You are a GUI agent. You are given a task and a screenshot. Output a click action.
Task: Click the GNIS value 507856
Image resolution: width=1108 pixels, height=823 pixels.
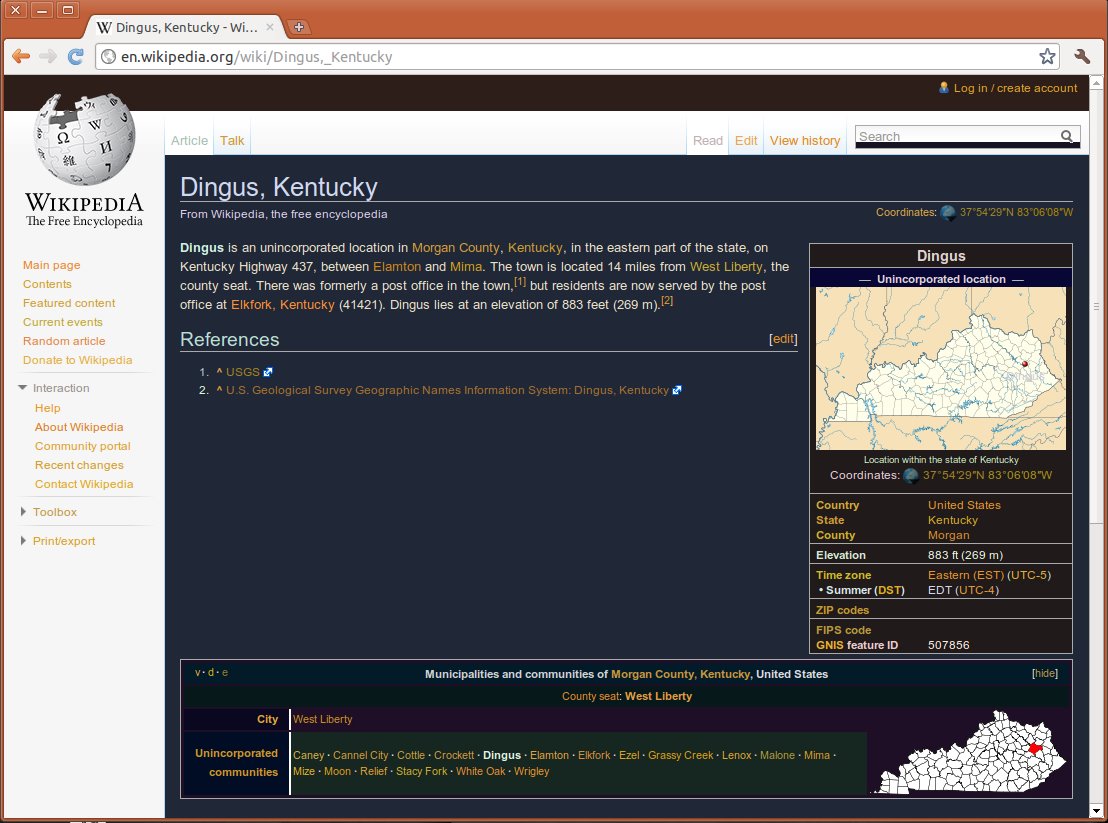coord(948,645)
